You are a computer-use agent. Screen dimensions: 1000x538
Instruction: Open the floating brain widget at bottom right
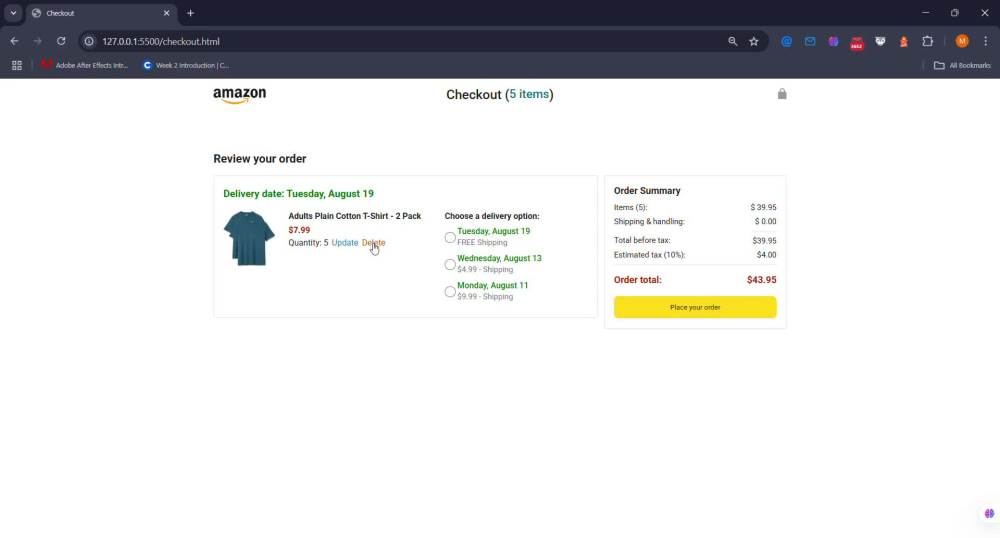pyautogui.click(x=989, y=513)
